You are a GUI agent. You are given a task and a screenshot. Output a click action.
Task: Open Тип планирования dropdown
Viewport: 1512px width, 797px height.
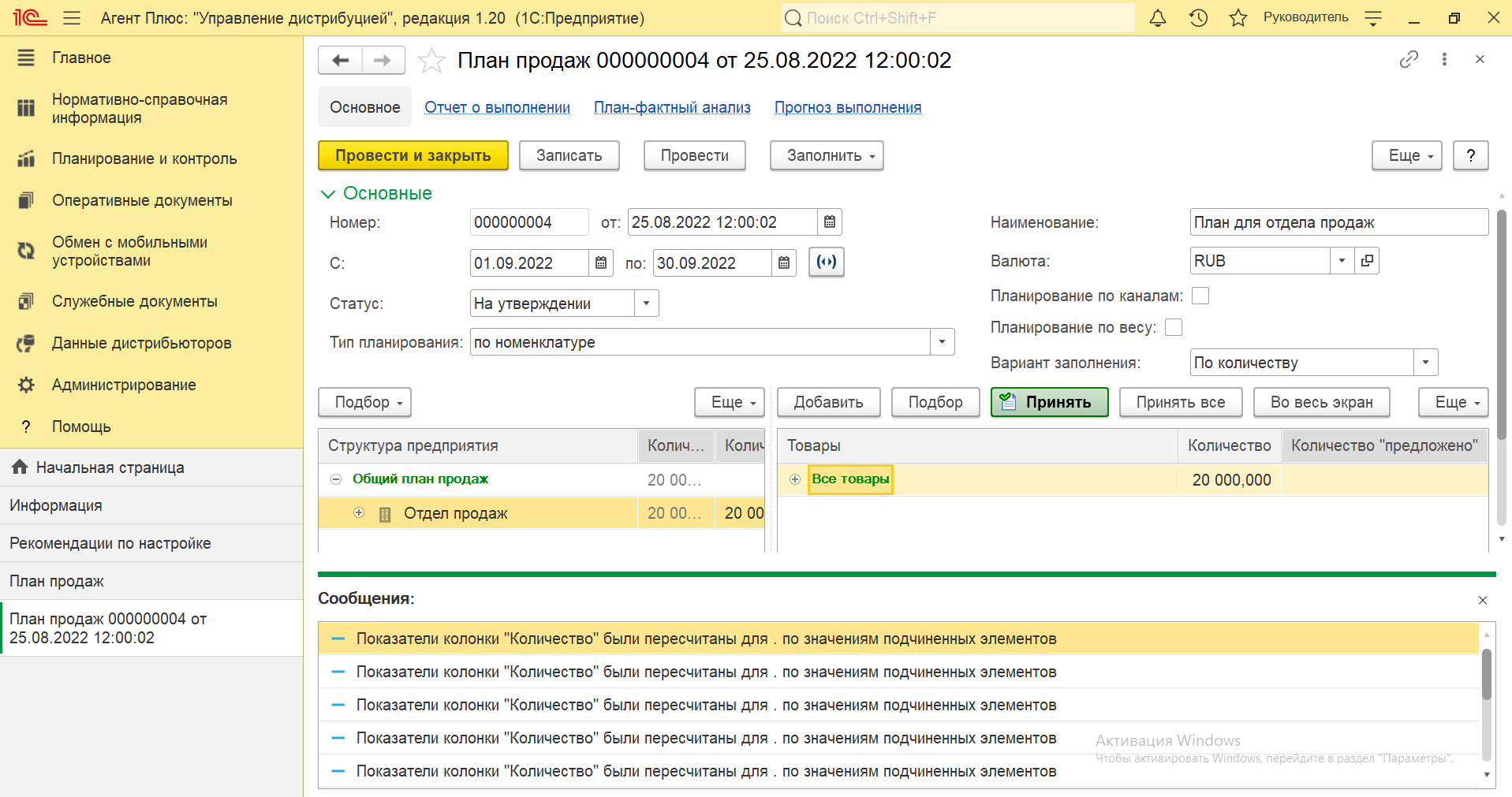coord(942,342)
